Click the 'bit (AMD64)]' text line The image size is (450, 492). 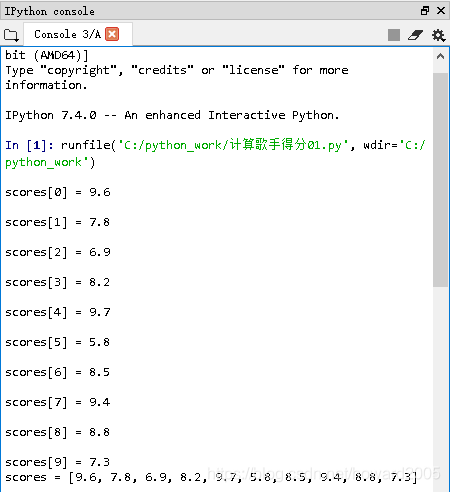pos(47,55)
